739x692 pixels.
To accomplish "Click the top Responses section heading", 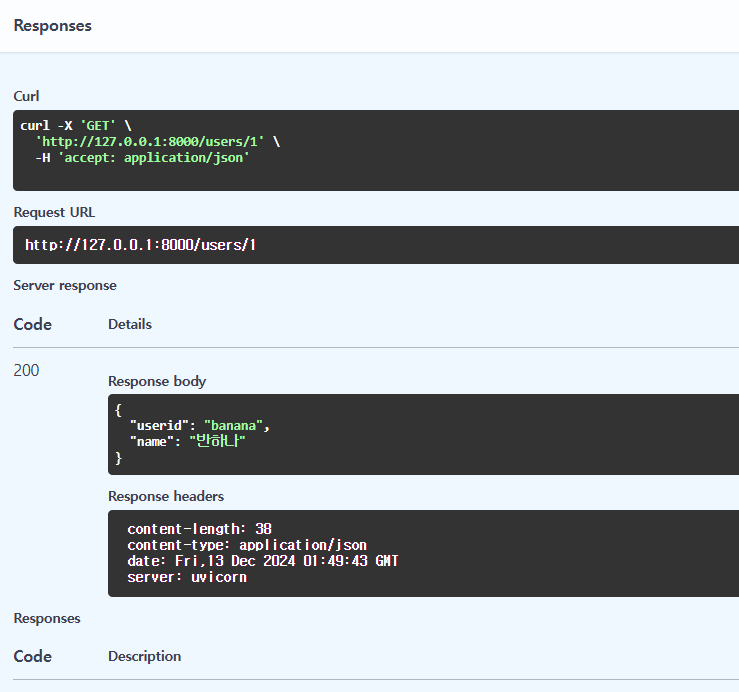I will (52, 25).
